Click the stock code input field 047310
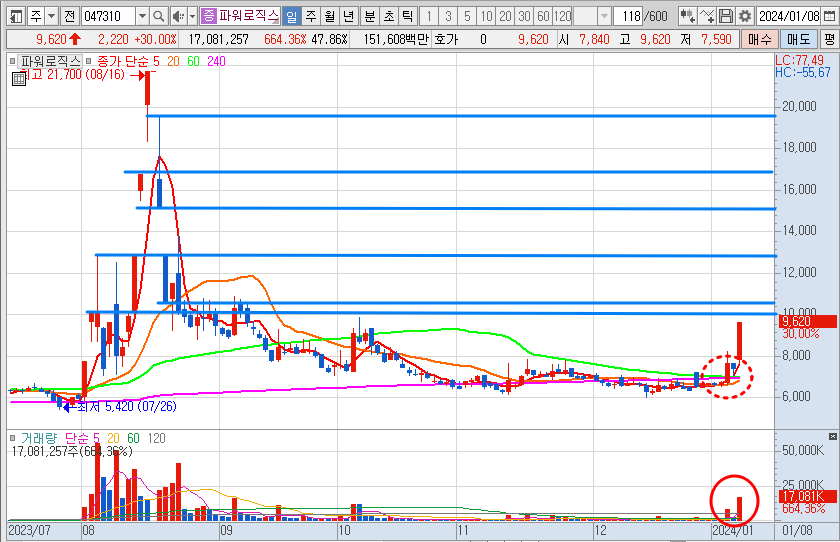This screenshot has height=542, width=840. [x=109, y=17]
